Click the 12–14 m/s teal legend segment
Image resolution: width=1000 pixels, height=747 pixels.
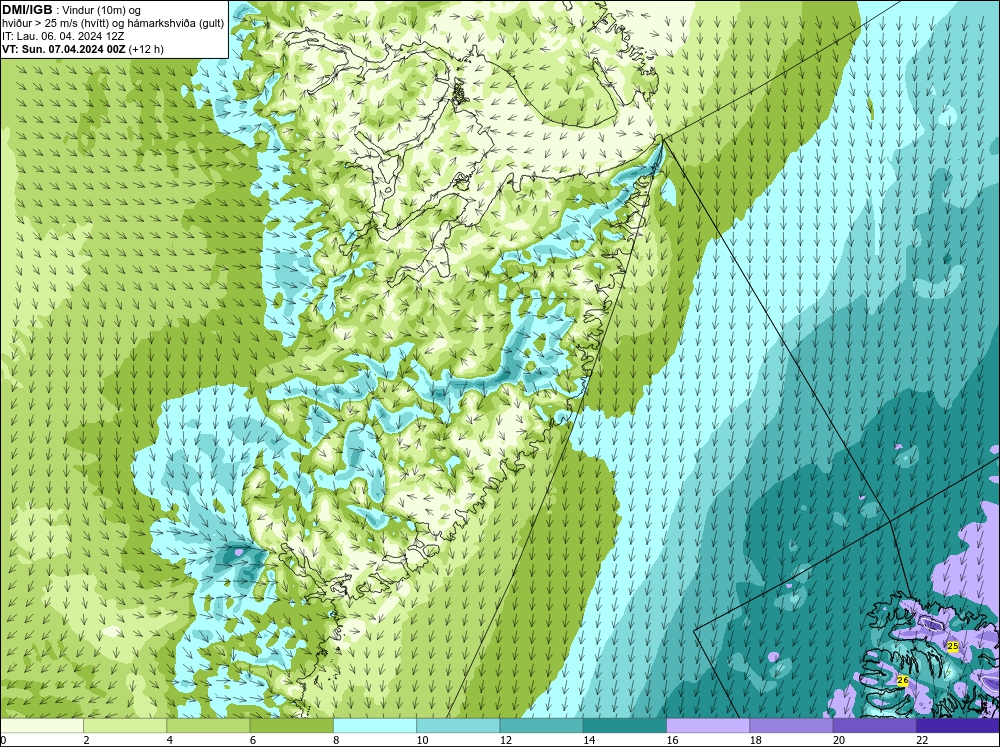(x=541, y=726)
